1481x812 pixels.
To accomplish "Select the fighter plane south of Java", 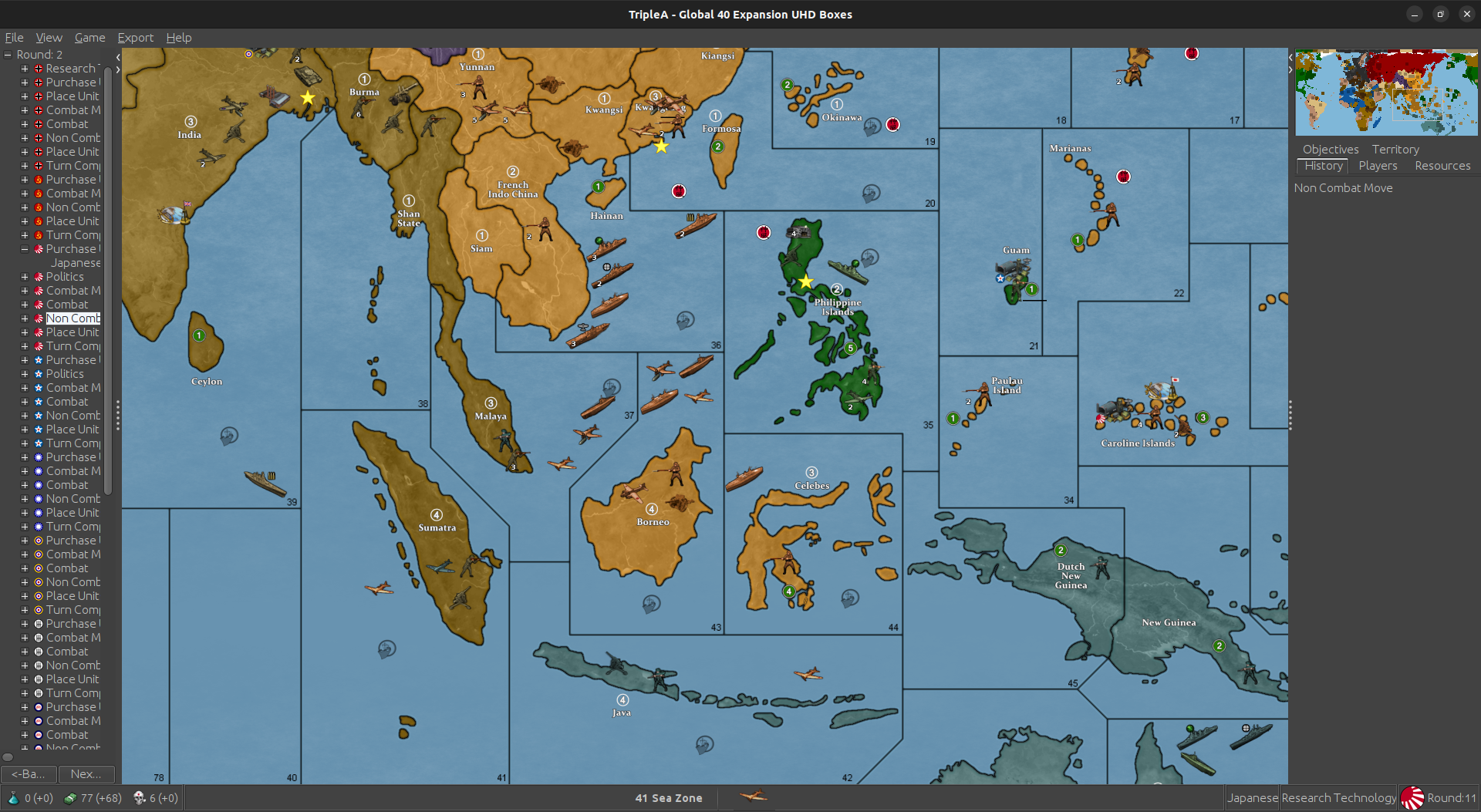I will pos(808,674).
